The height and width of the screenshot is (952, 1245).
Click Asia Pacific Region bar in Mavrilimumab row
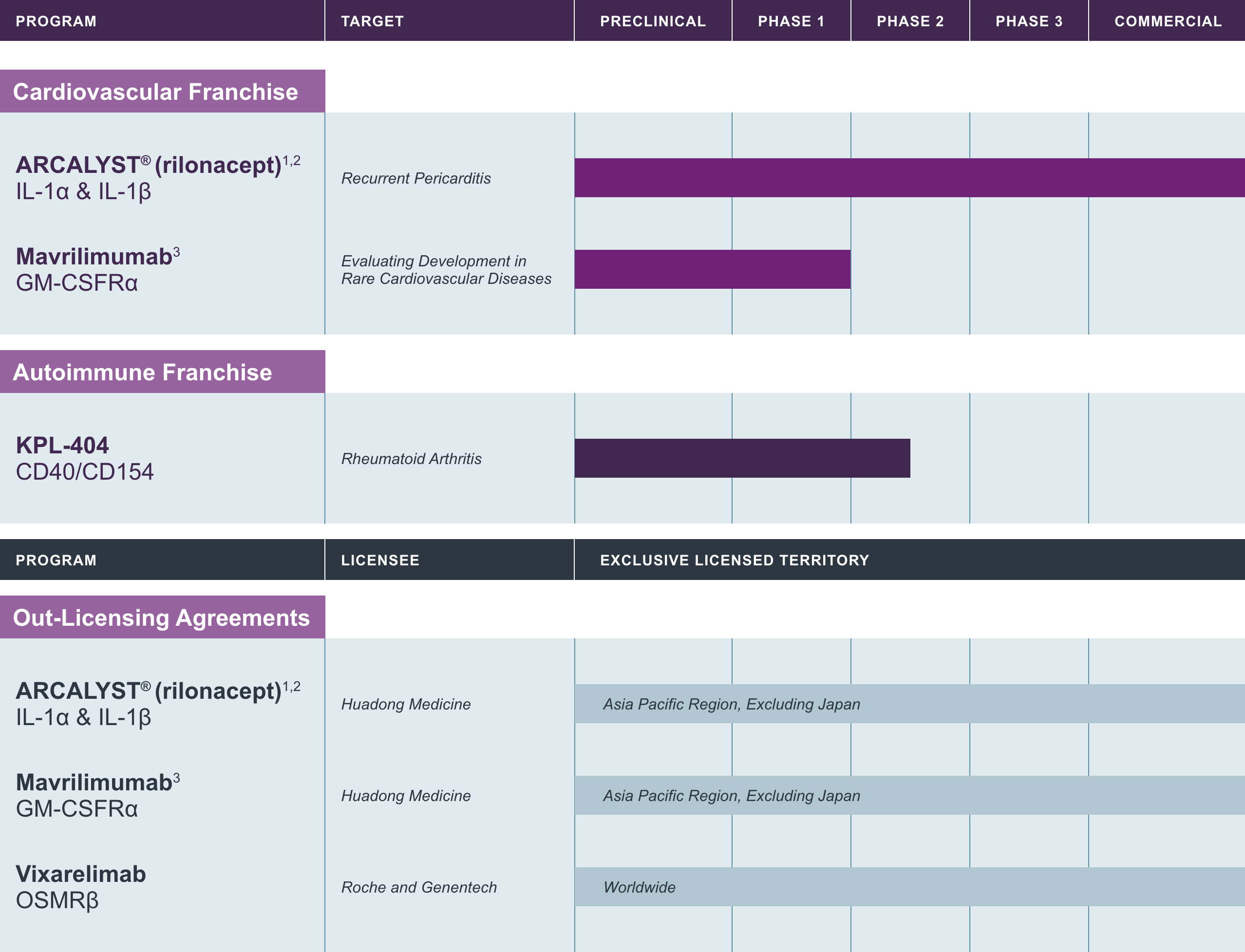click(909, 795)
